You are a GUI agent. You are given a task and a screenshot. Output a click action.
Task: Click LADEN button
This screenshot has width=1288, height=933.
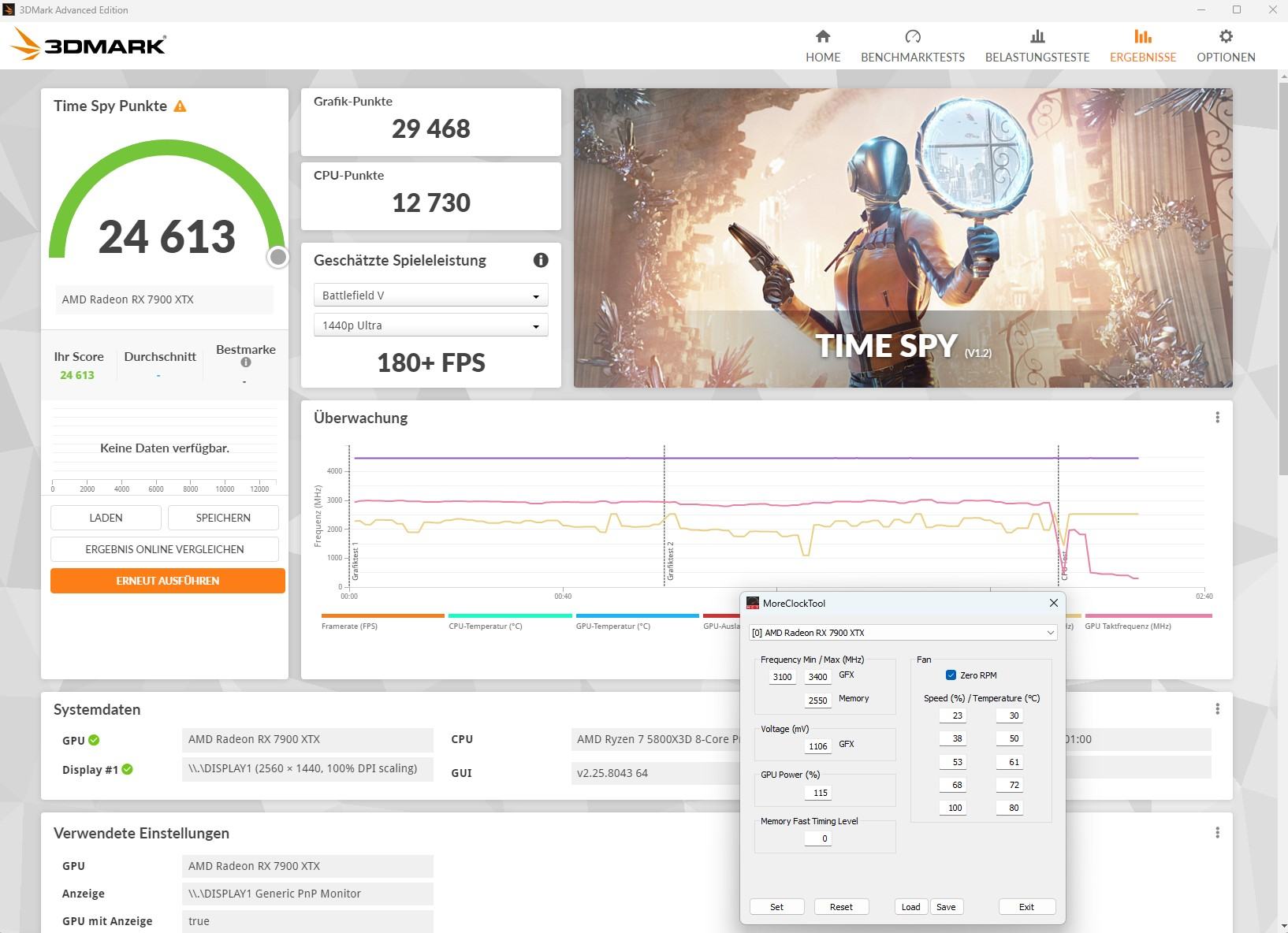tap(106, 518)
